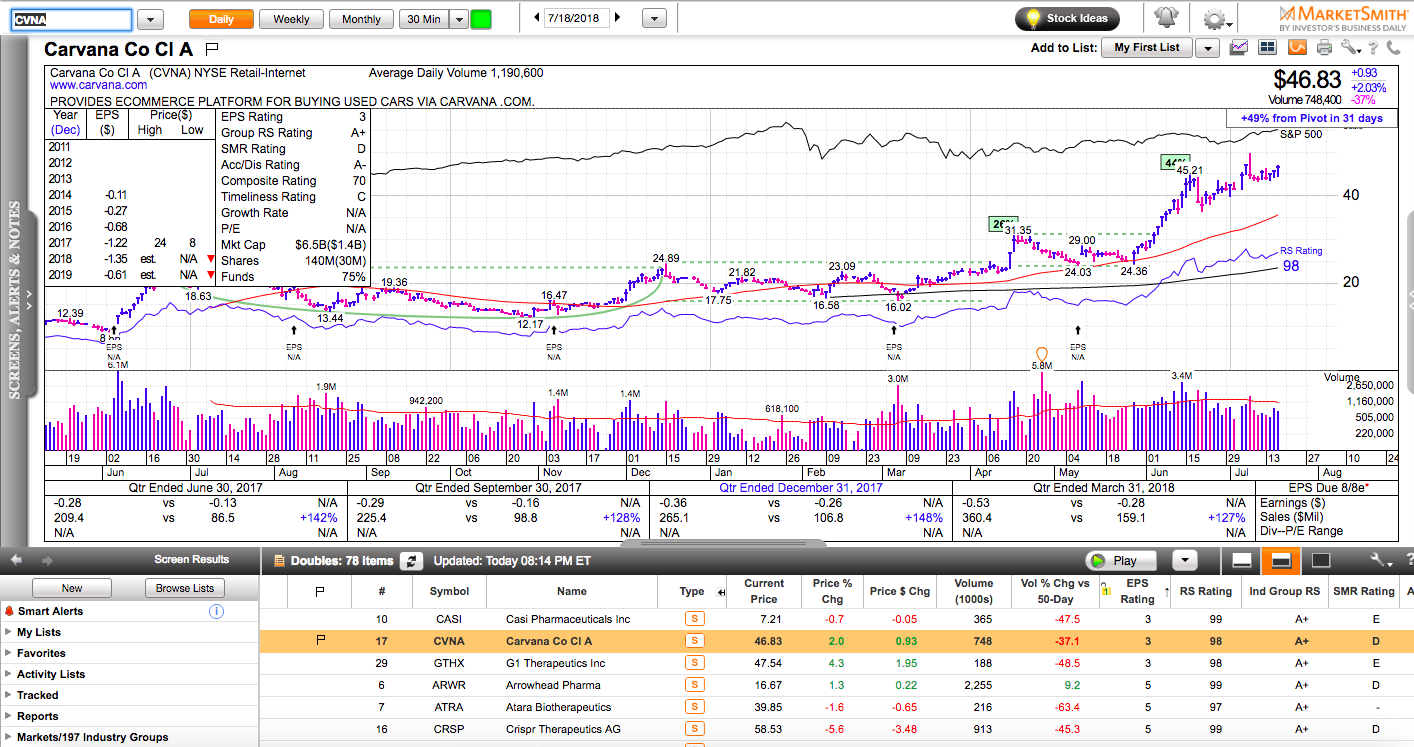Screen dimensions: 1414x747
Task: Open alerts via the bell icon
Action: coord(1166,18)
